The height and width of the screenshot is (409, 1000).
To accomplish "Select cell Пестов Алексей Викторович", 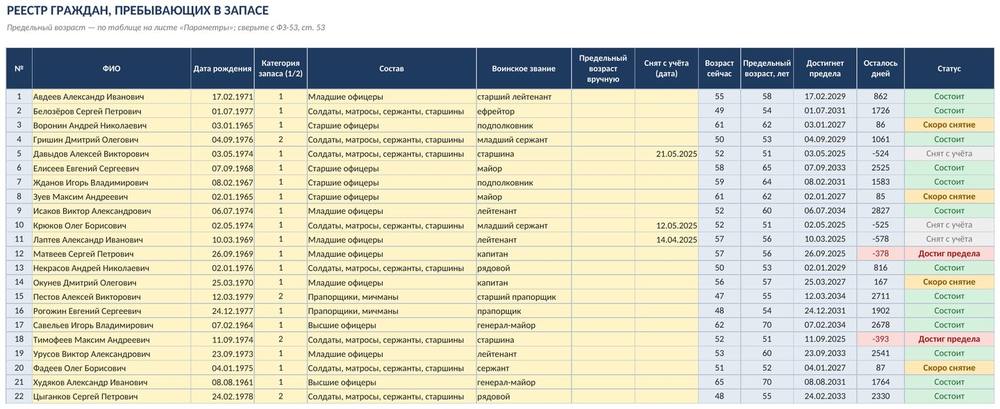I will point(111,297).
